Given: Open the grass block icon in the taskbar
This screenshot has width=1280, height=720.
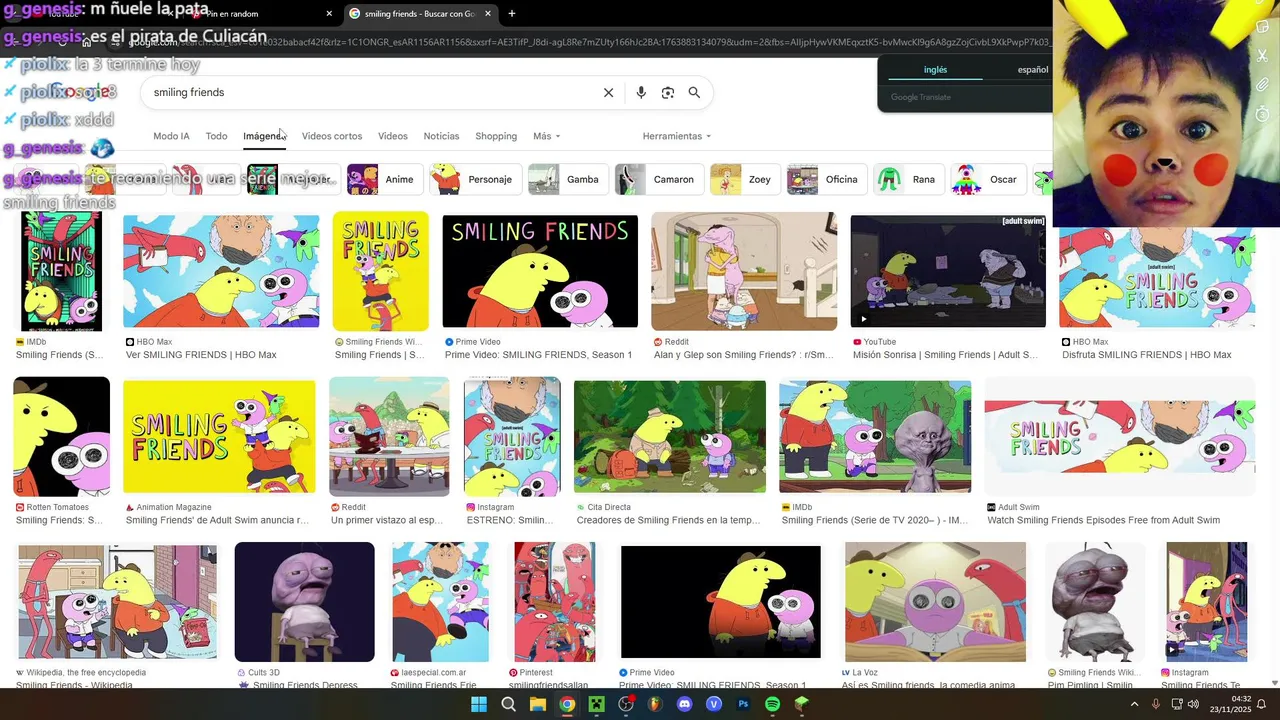Looking at the screenshot, I should coord(802,704).
